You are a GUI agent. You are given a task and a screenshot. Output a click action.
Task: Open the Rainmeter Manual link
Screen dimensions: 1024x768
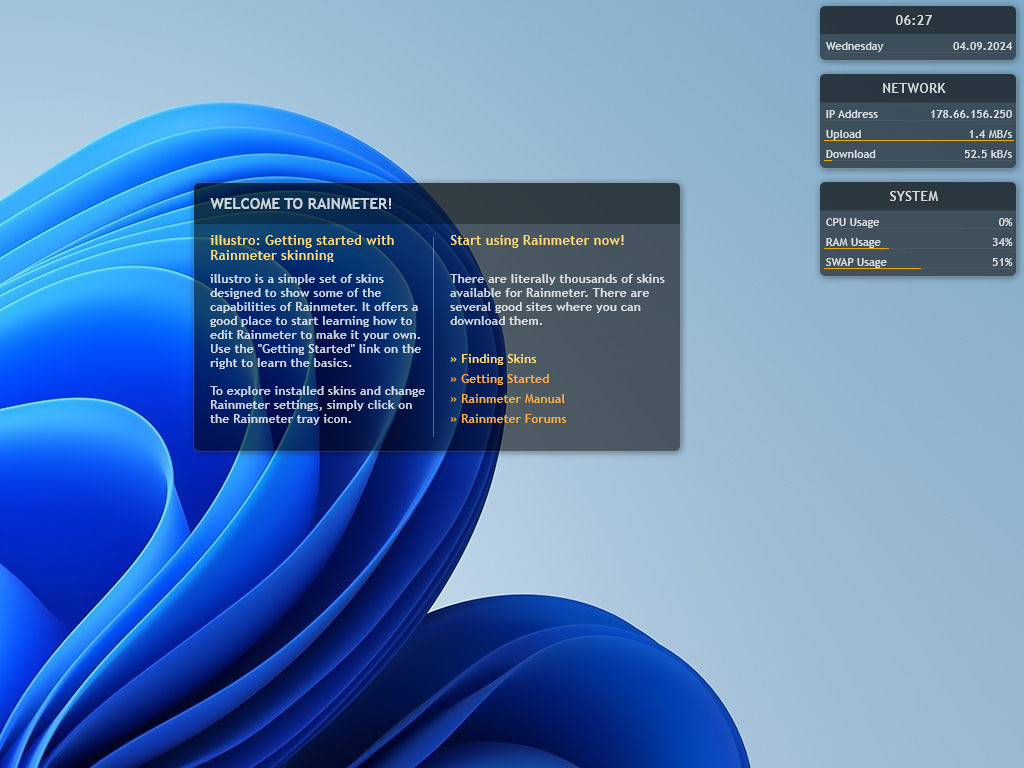(507, 398)
